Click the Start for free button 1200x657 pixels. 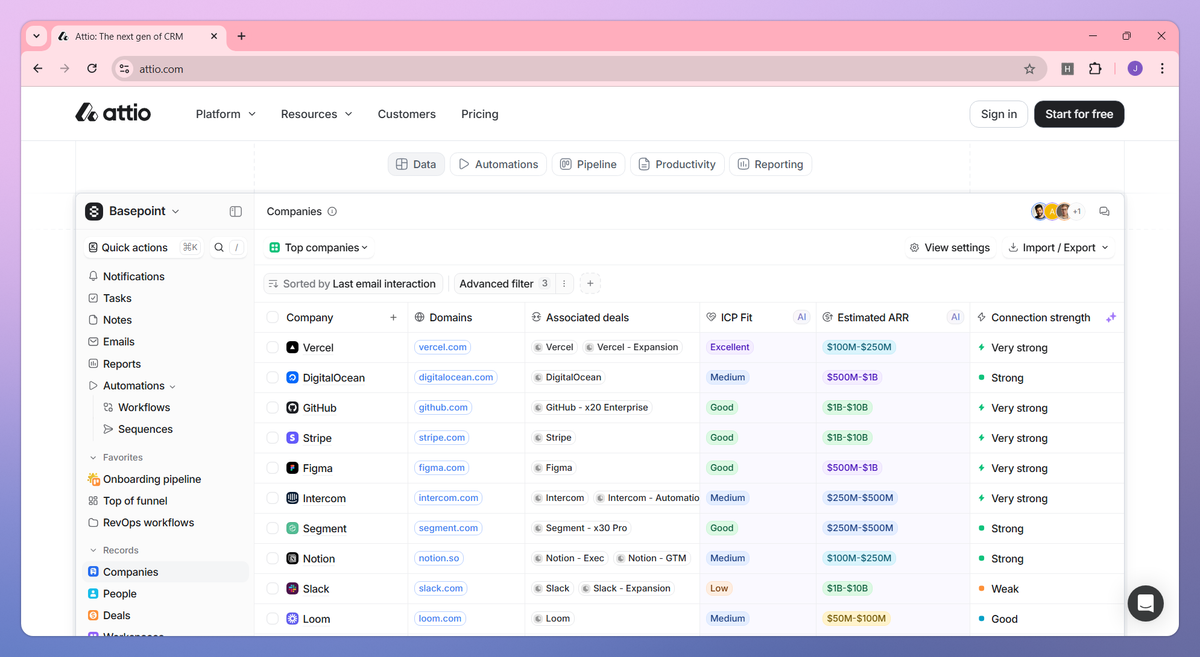(1079, 114)
